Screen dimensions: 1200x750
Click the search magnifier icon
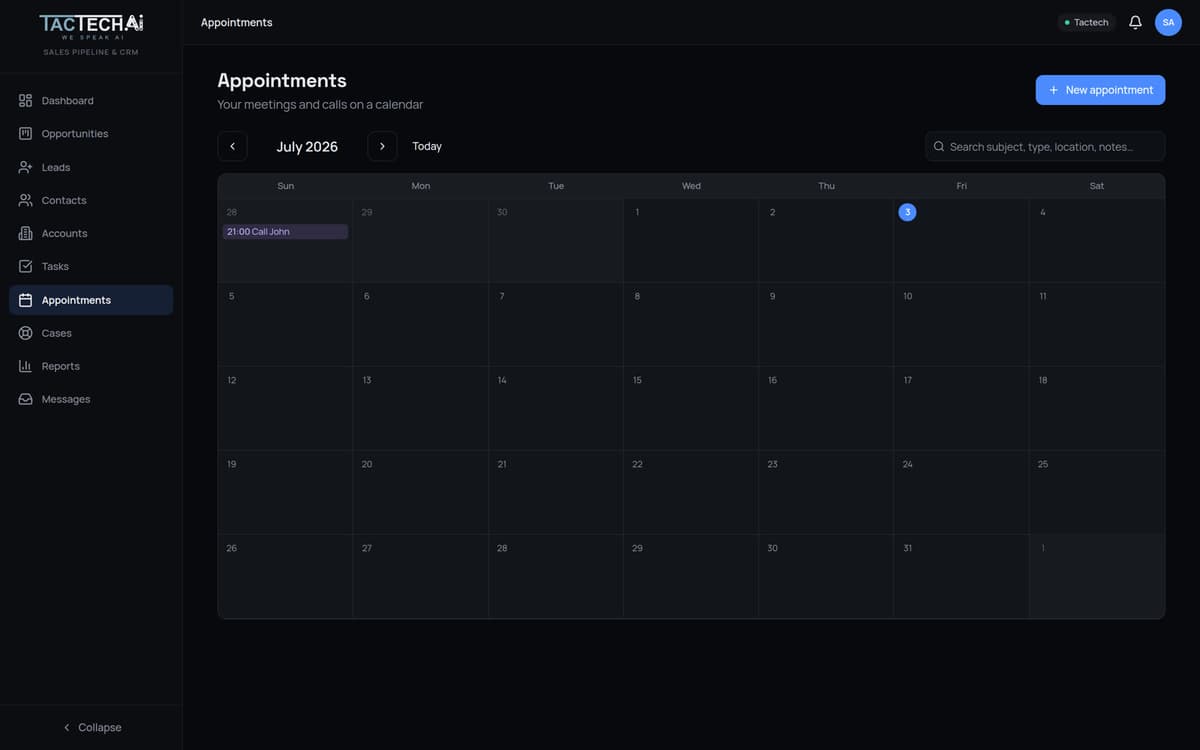pos(939,146)
